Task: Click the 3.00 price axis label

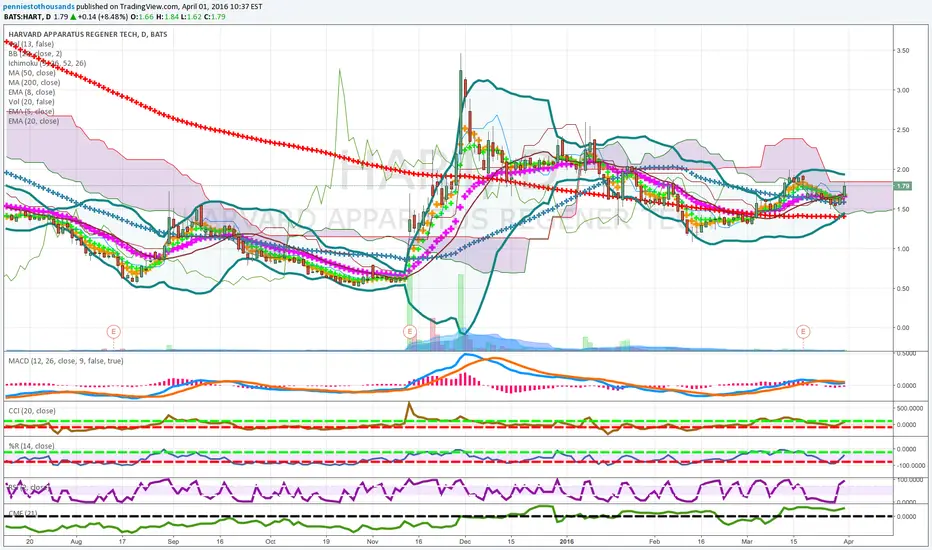Action: (903, 90)
